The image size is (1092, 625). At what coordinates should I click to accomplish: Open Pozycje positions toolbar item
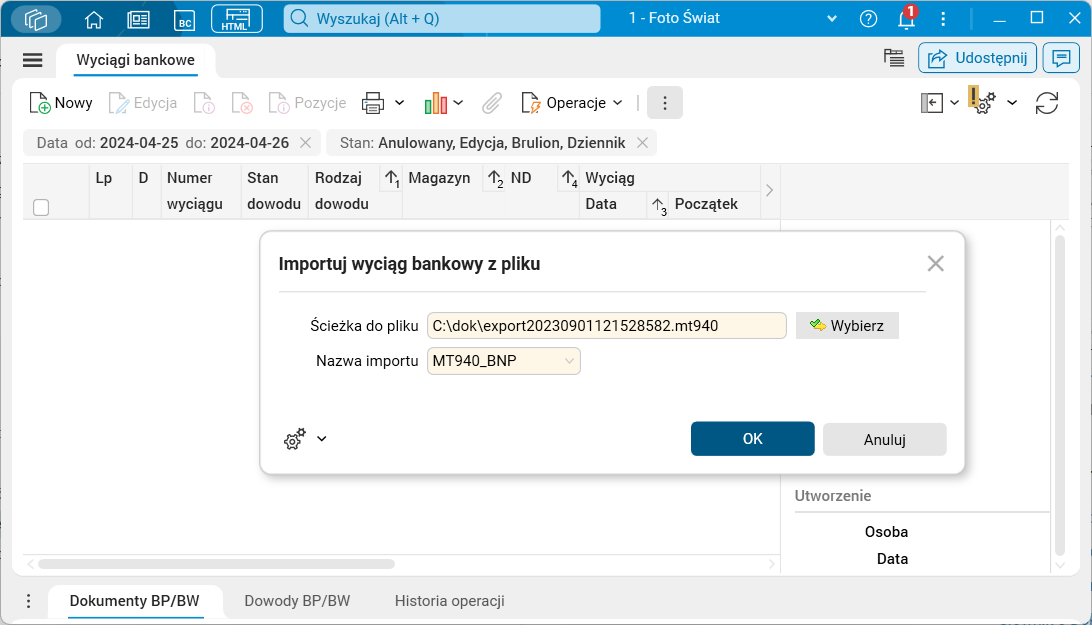point(307,103)
